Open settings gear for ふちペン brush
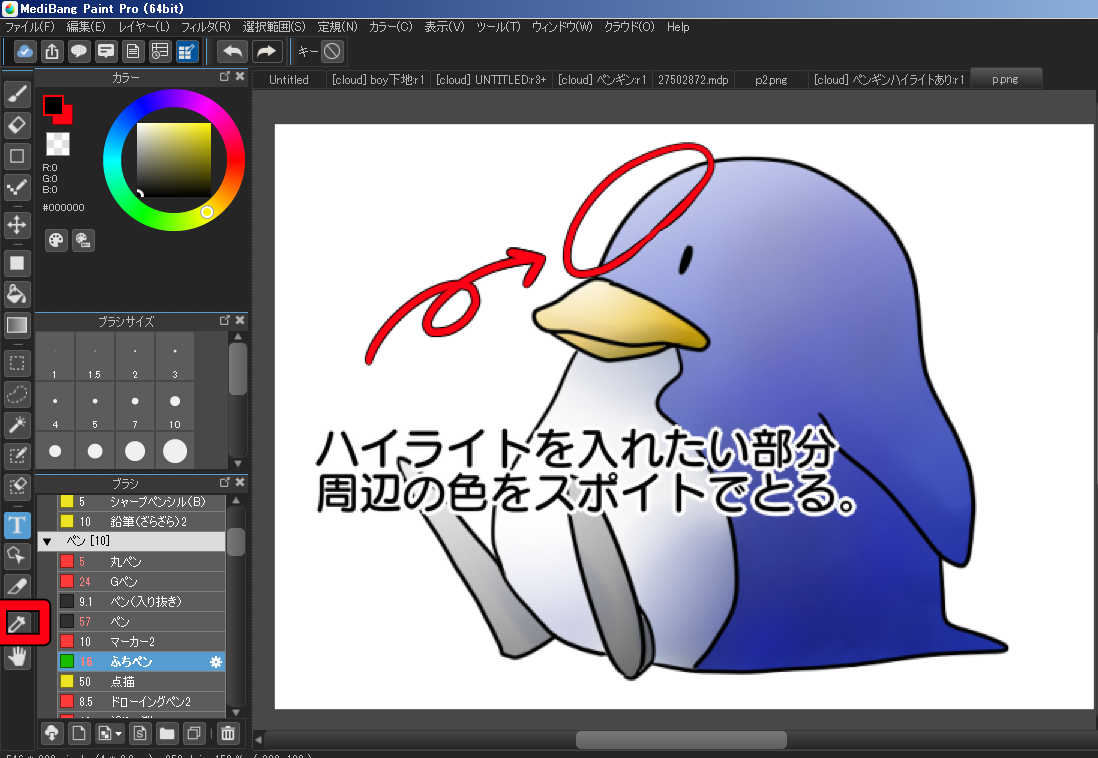The image size is (1098, 758). (x=214, y=662)
